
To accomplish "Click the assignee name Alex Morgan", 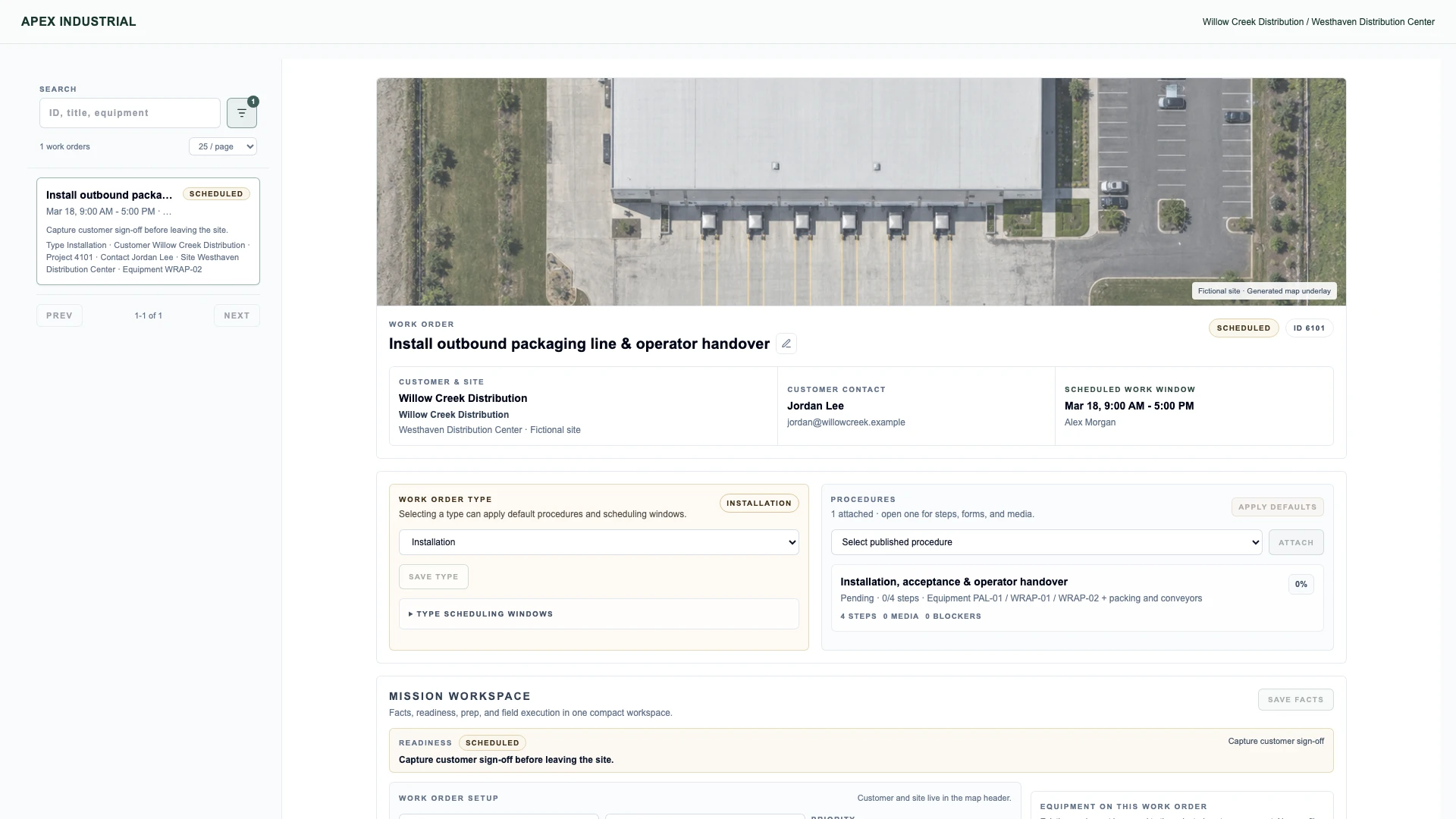I will tap(1090, 422).
